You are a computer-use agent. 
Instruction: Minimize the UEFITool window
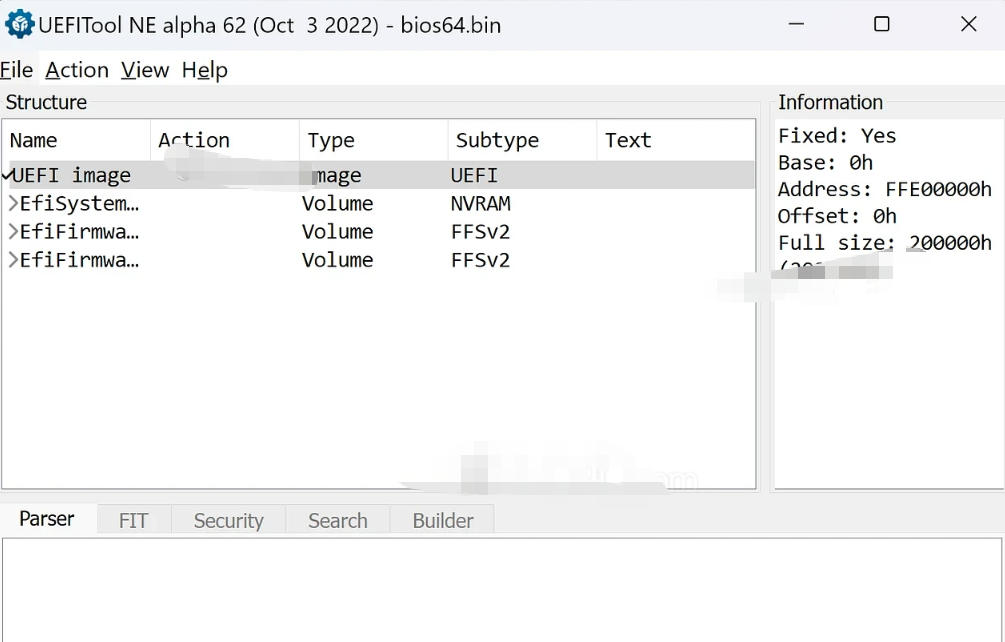(796, 24)
